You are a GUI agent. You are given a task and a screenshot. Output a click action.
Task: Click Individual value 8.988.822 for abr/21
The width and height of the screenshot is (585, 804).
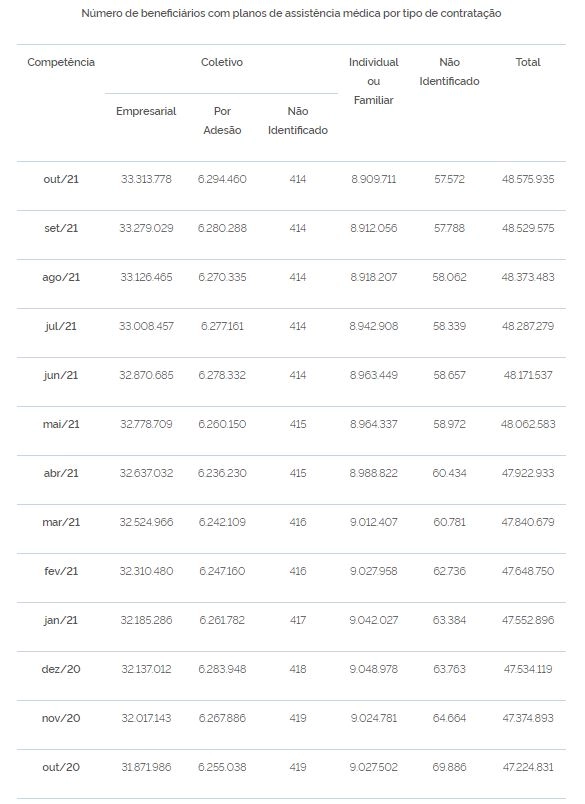[x=374, y=473]
